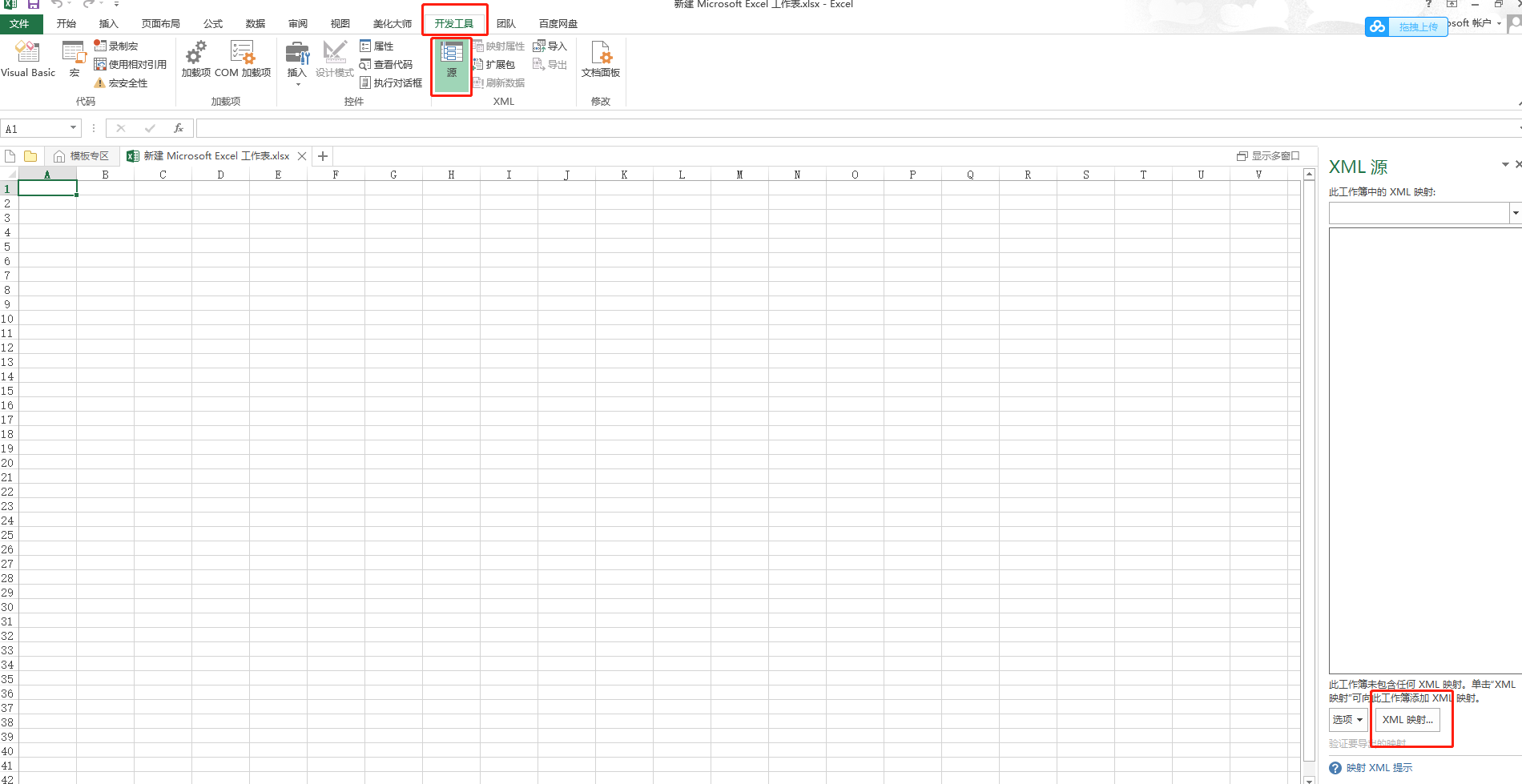Click Map Properties (映射属性)
This screenshot has height=784, width=1522.
498,46
